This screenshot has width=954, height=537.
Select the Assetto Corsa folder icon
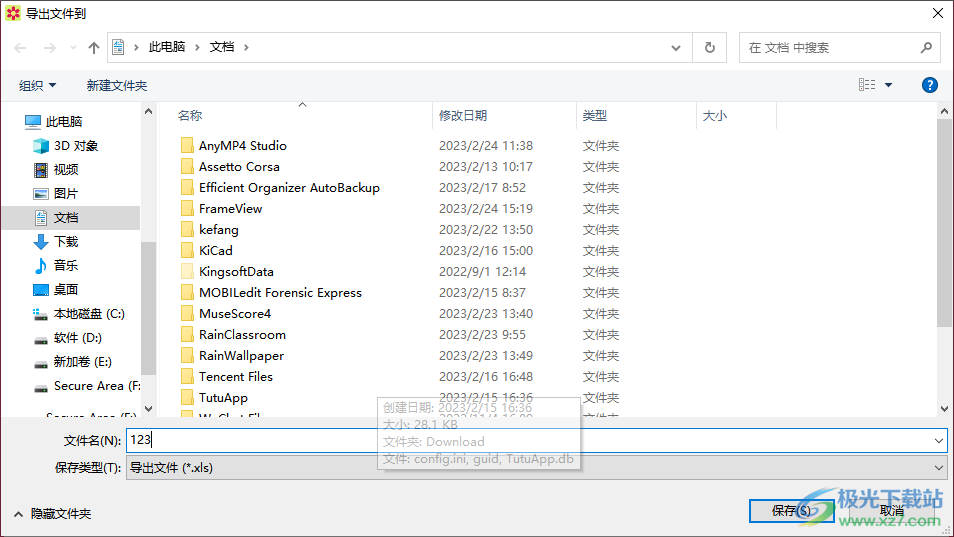point(187,167)
